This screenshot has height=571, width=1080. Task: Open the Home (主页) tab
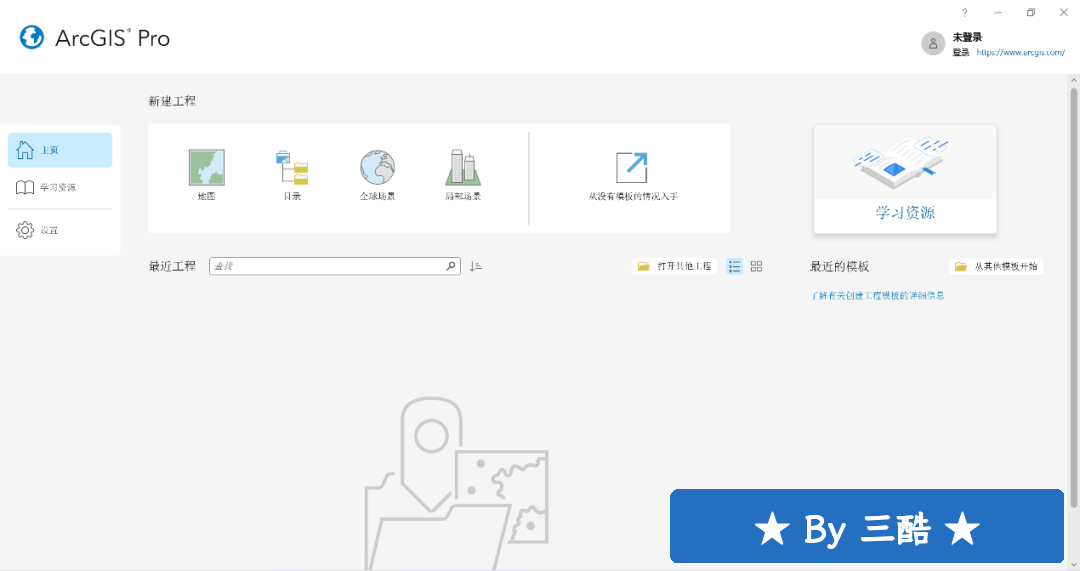[60, 150]
